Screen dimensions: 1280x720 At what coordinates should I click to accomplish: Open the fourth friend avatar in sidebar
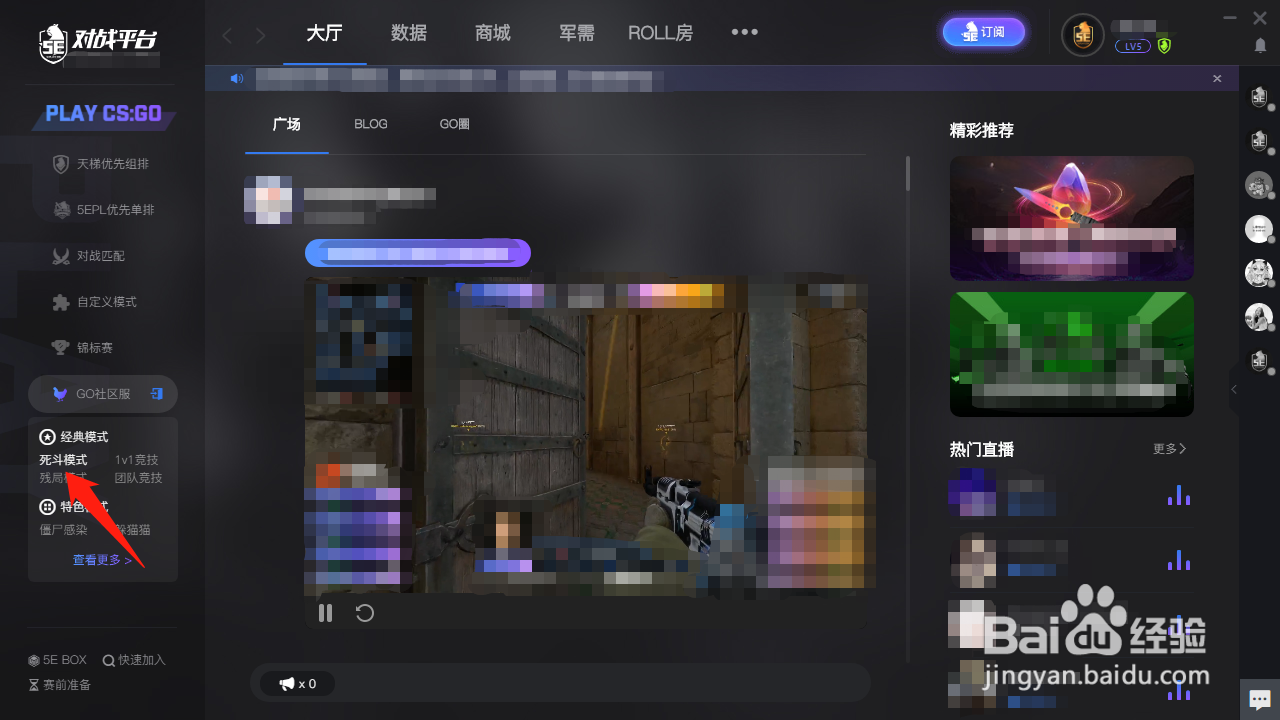click(x=1259, y=229)
